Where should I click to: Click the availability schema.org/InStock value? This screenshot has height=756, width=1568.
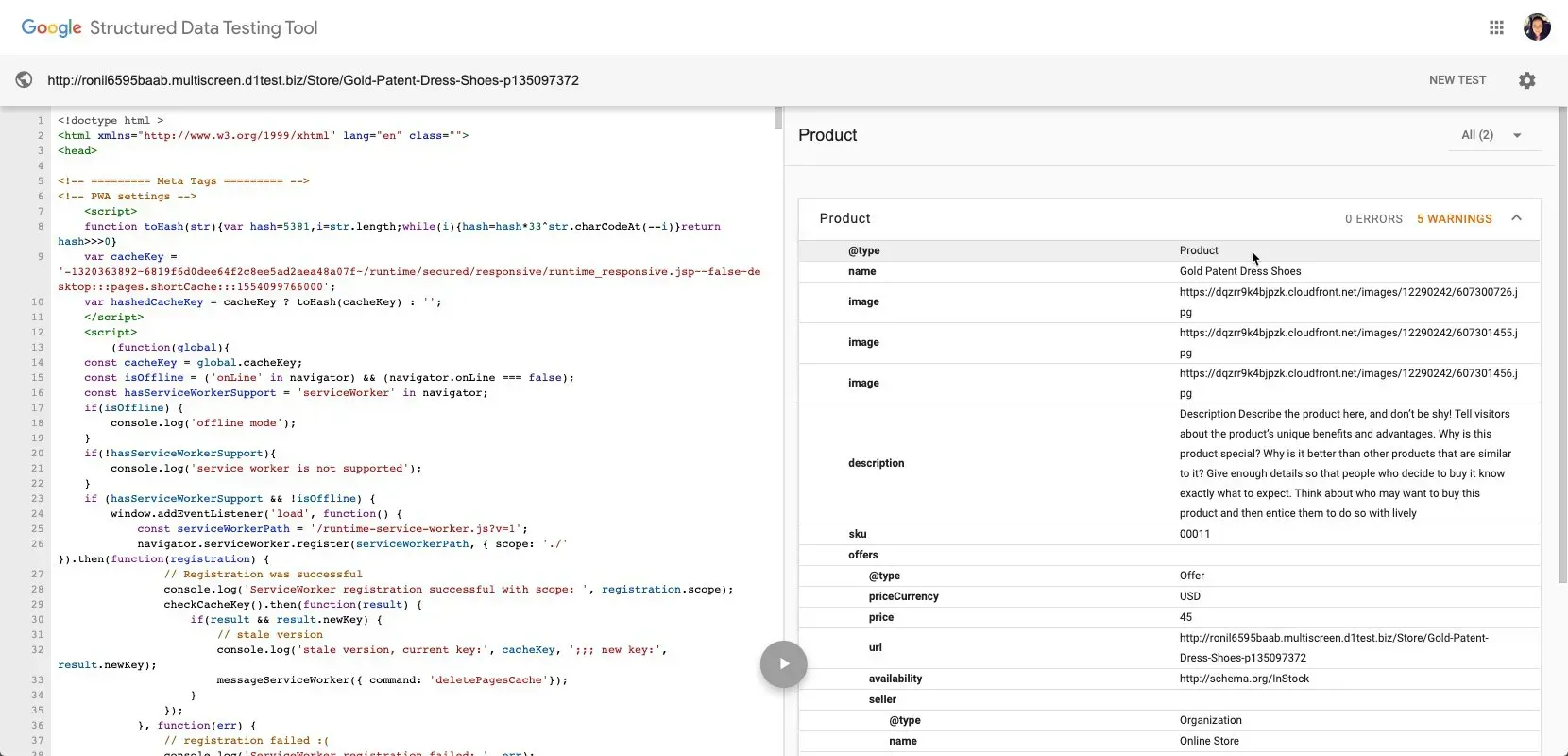tap(1244, 679)
